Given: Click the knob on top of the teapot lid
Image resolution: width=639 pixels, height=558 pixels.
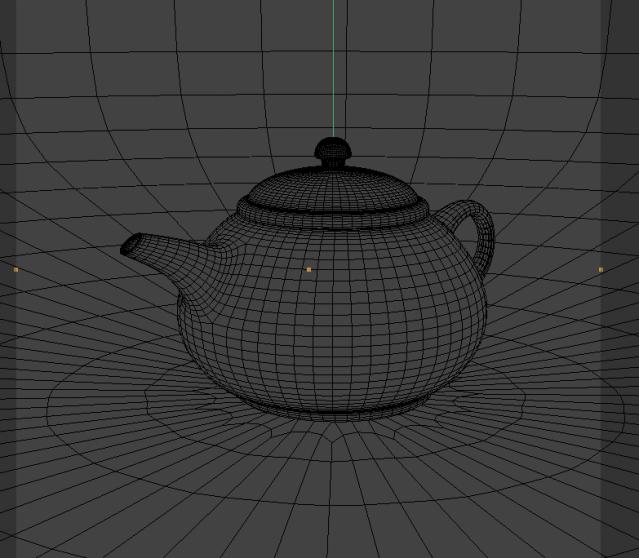Looking at the screenshot, I should (333, 151).
